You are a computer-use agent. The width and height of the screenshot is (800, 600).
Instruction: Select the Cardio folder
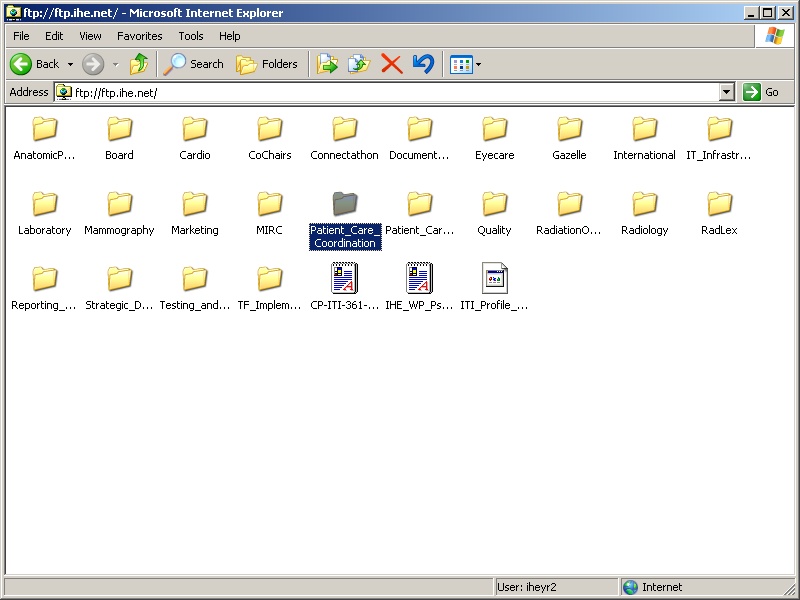point(194,139)
